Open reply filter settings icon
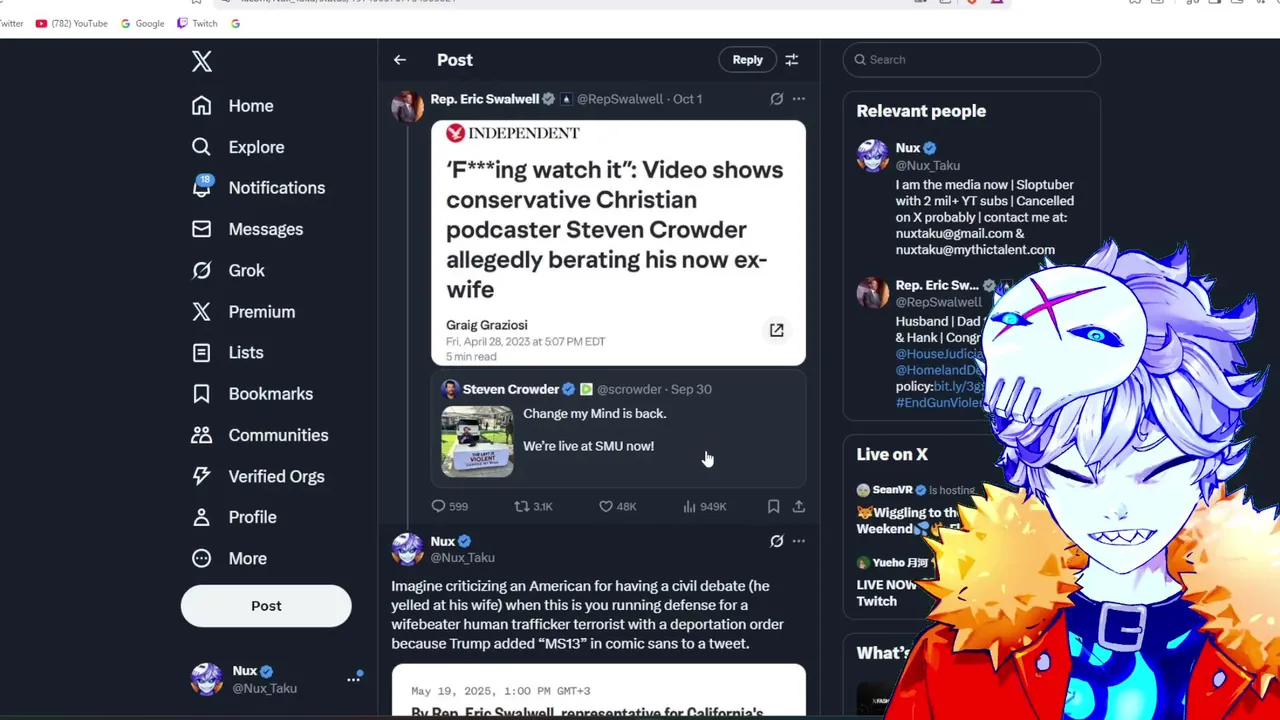The height and width of the screenshot is (720, 1280). pyautogui.click(x=792, y=60)
